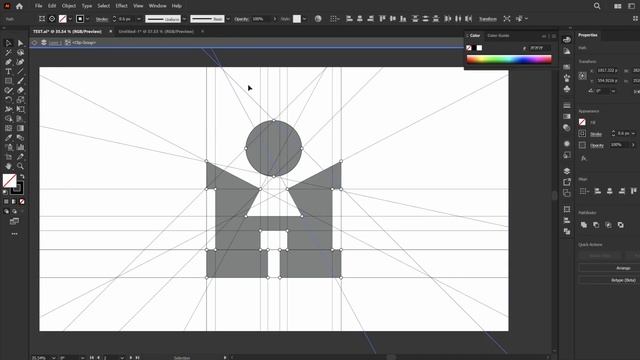Pick a color from spectrum bar
This screenshot has height=360, width=640.
click(509, 59)
